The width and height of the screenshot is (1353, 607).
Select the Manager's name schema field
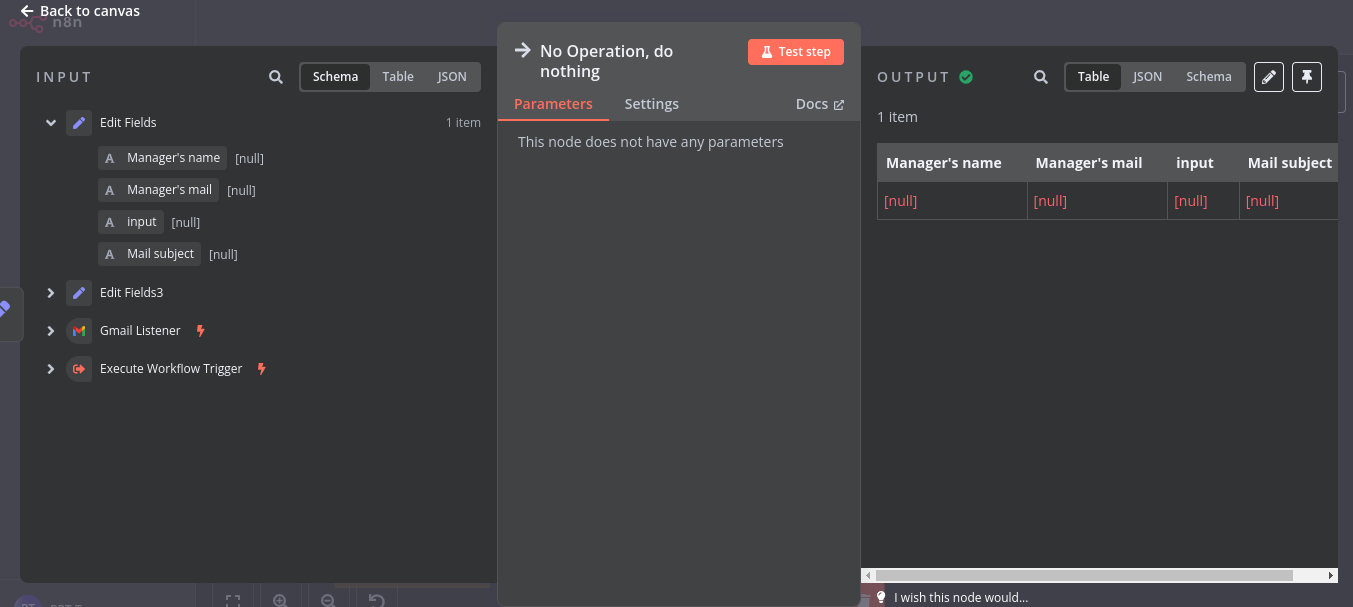[163, 158]
